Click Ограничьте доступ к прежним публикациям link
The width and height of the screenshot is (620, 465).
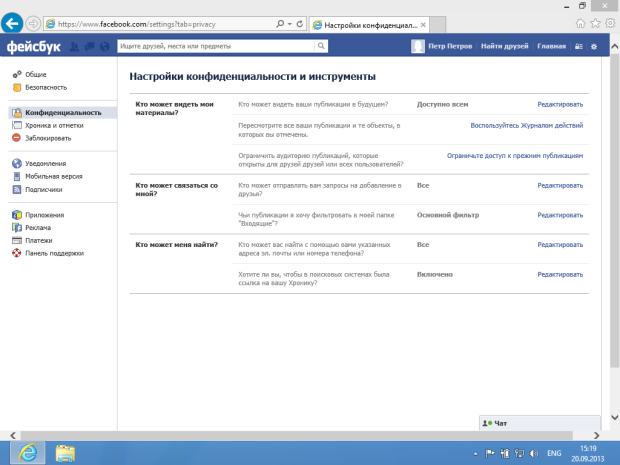pos(515,156)
